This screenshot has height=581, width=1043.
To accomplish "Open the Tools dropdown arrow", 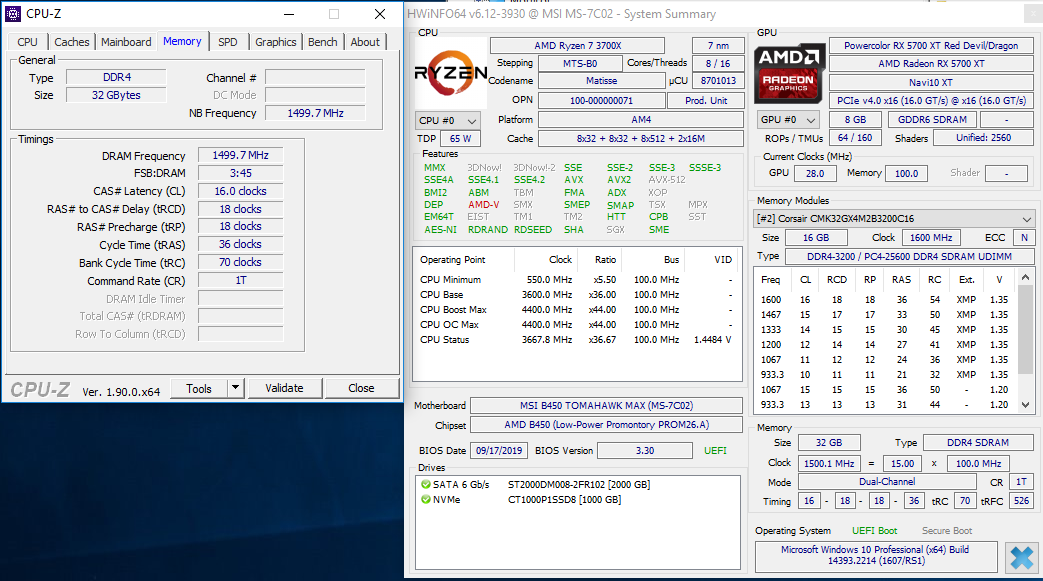I will tap(235, 387).
